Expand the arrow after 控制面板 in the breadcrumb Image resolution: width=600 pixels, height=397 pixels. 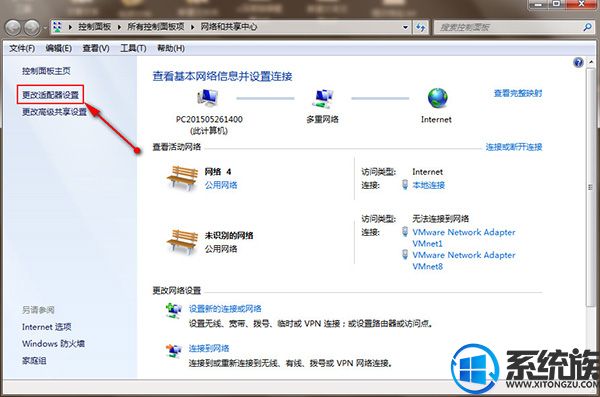pyautogui.click(x=119, y=27)
